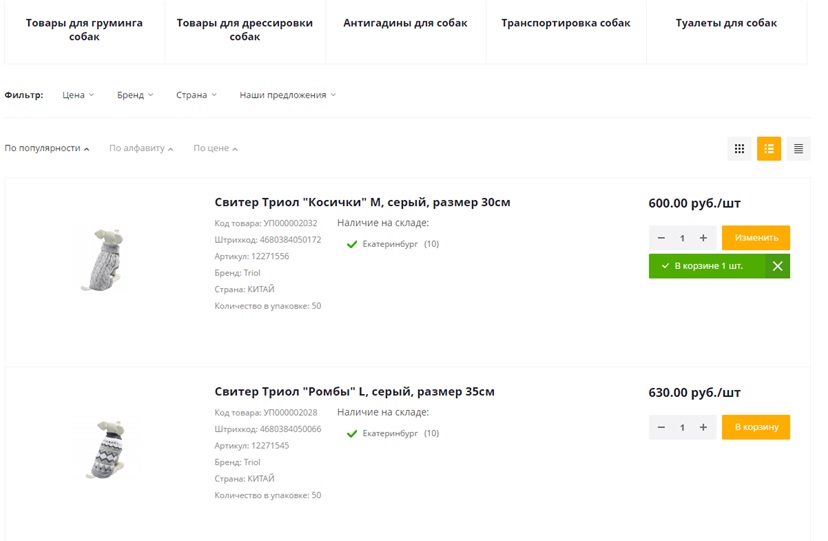Expand the Цена filter dropdown
The height and width of the screenshot is (541, 828).
[78, 95]
